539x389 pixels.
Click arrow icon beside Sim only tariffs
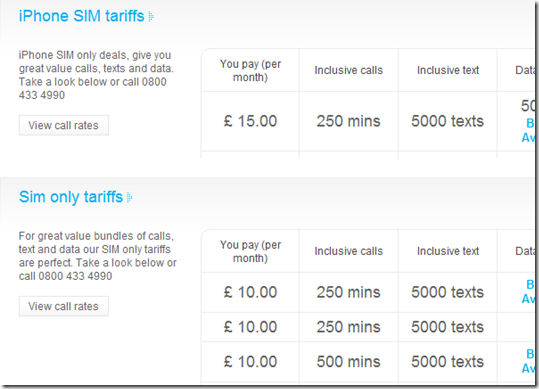(130, 198)
